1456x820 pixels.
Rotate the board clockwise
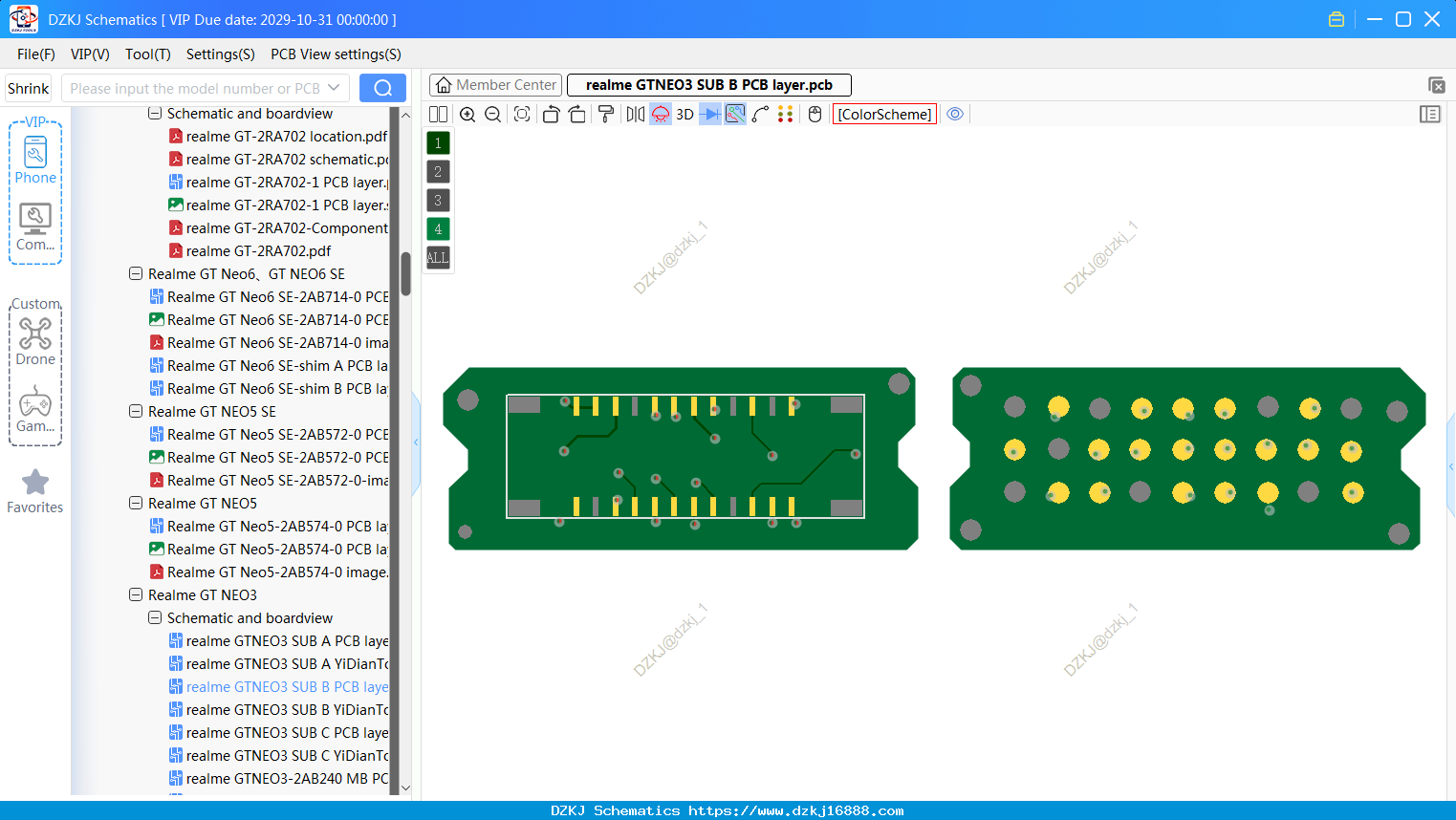pyautogui.click(x=577, y=115)
